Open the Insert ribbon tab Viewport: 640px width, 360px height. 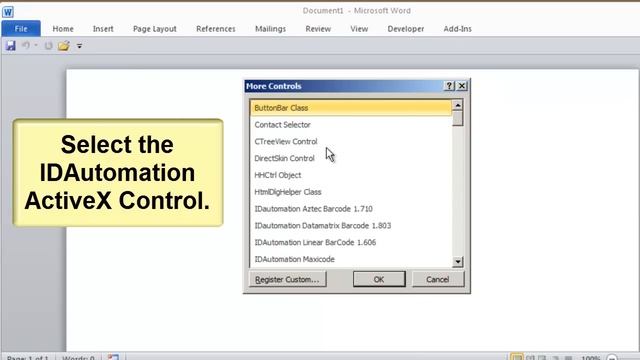(x=103, y=29)
